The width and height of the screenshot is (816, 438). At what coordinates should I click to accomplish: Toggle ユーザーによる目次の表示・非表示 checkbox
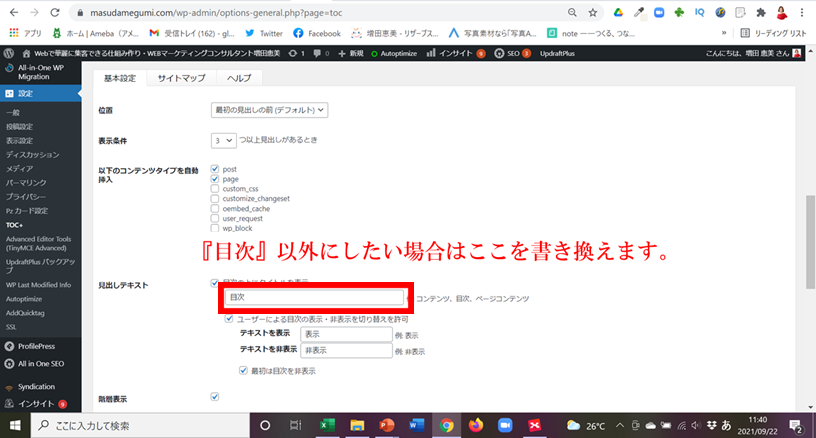229,318
